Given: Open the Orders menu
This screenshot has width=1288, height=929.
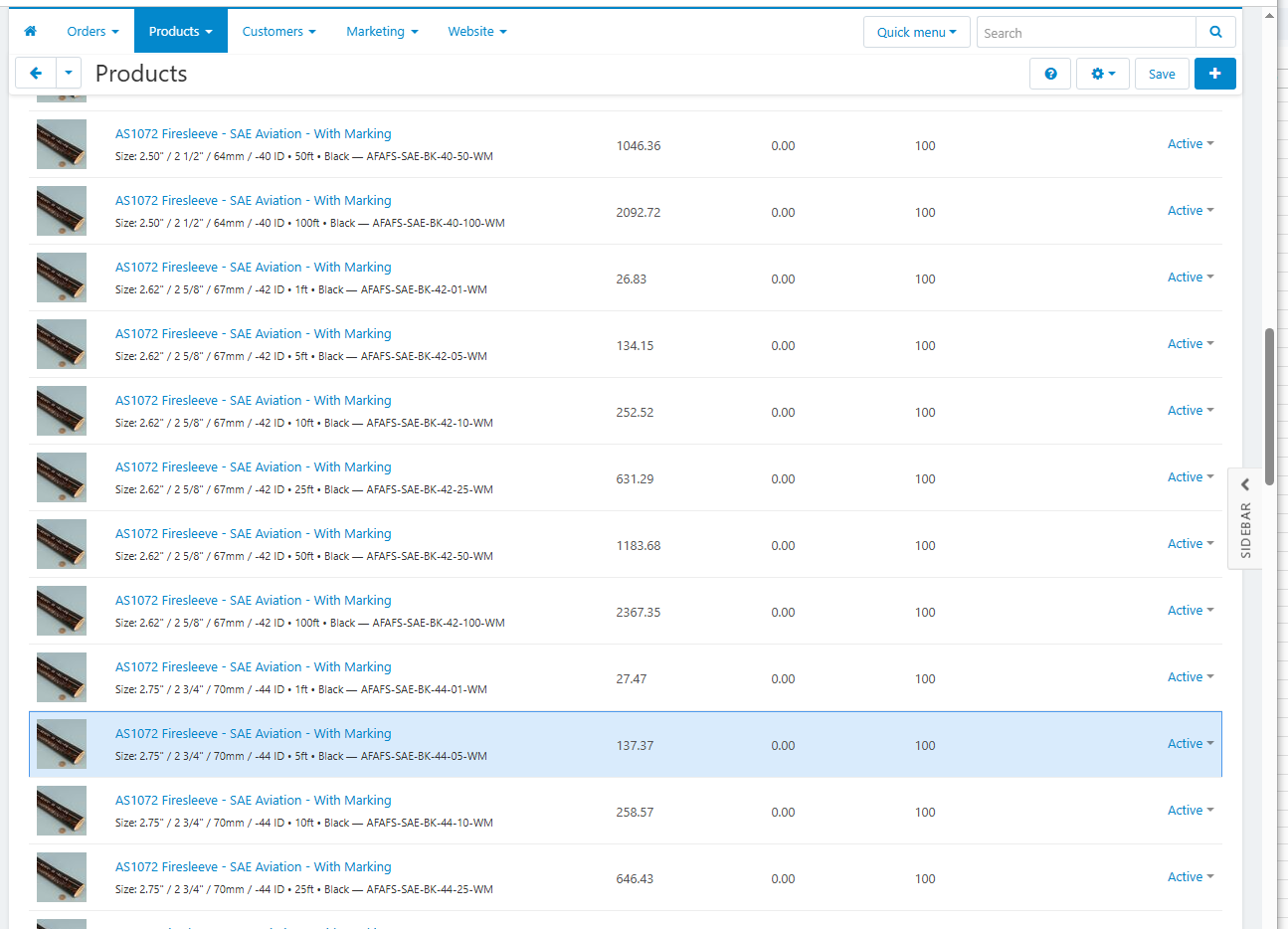Looking at the screenshot, I should coord(92,32).
